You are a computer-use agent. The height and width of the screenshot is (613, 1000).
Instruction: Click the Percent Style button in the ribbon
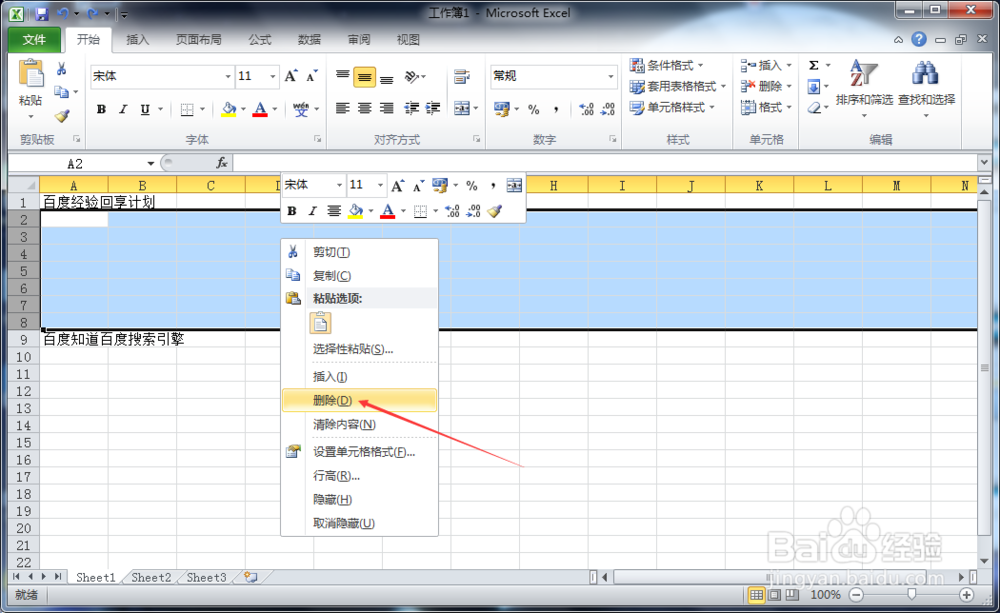coord(534,109)
